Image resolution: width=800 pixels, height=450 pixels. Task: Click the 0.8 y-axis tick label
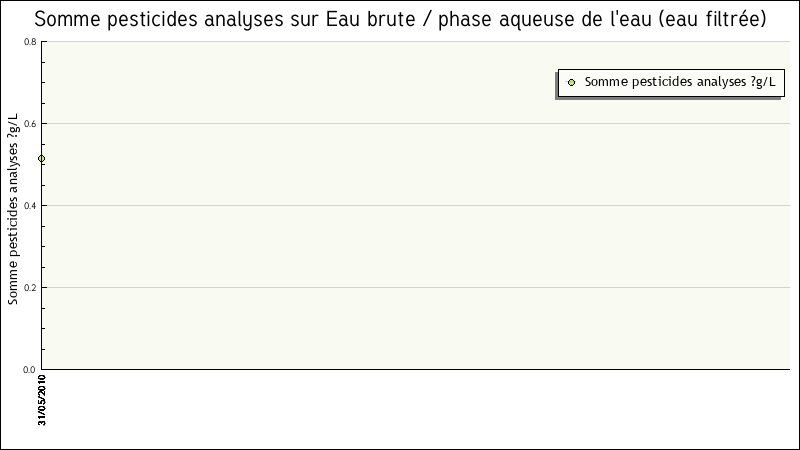29,42
